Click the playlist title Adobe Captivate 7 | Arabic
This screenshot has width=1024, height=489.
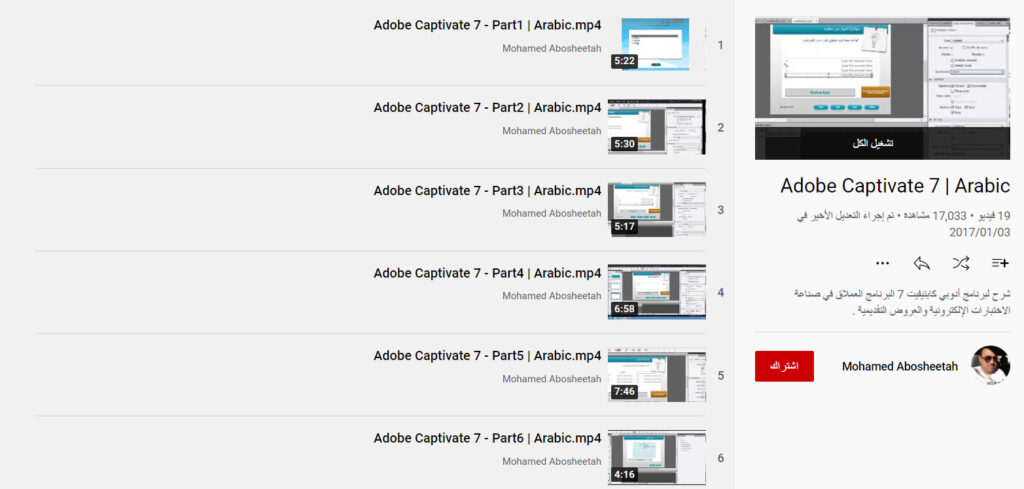895,185
